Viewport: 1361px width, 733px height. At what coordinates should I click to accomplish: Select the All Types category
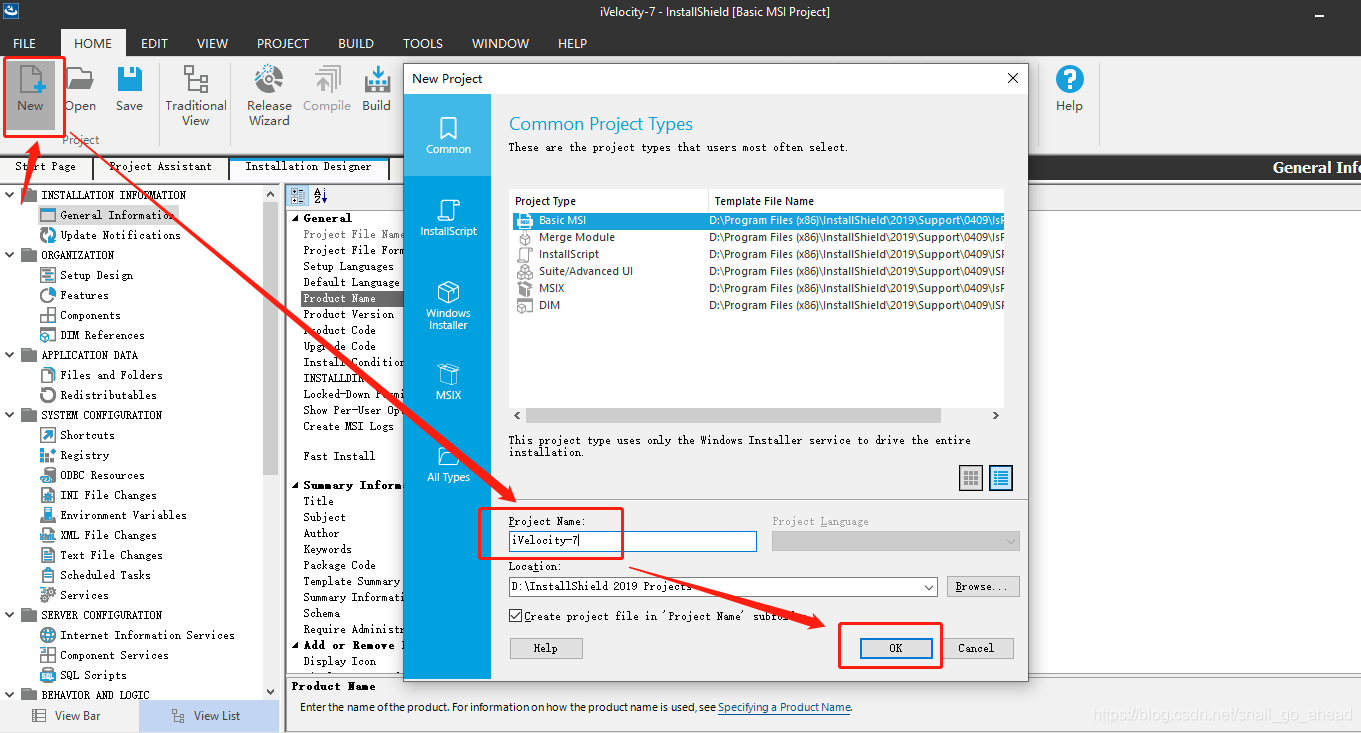point(448,463)
